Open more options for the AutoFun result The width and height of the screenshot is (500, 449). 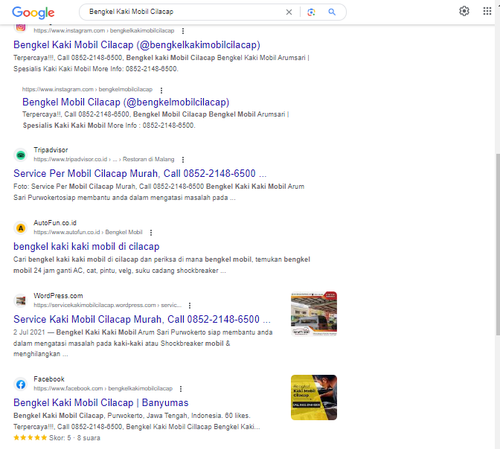click(151, 232)
